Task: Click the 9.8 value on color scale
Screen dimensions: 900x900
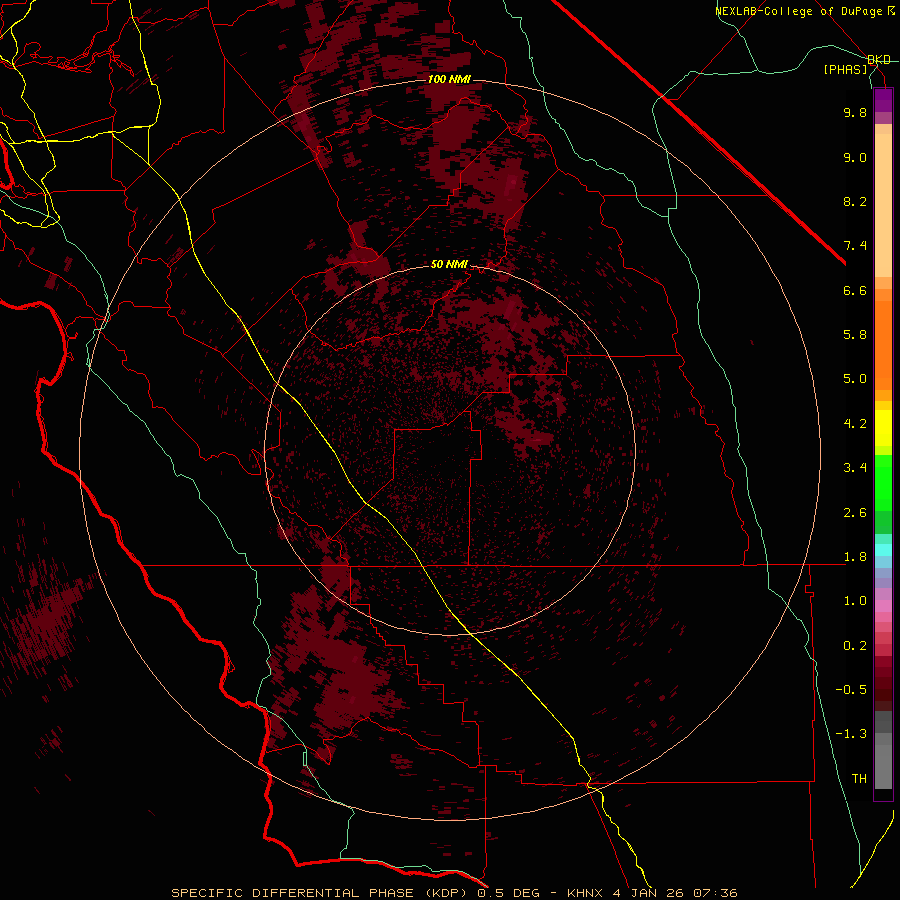Action: click(x=855, y=112)
